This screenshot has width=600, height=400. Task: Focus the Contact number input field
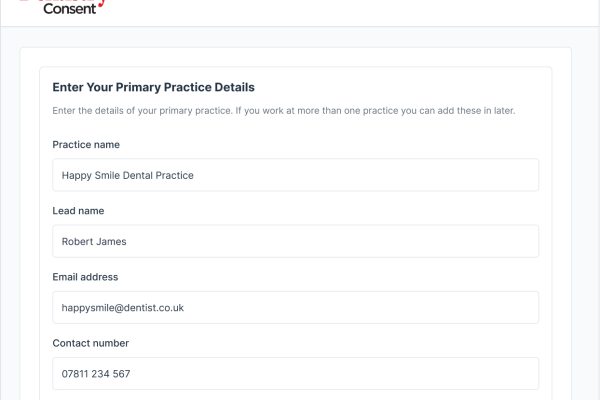[x=295, y=373]
